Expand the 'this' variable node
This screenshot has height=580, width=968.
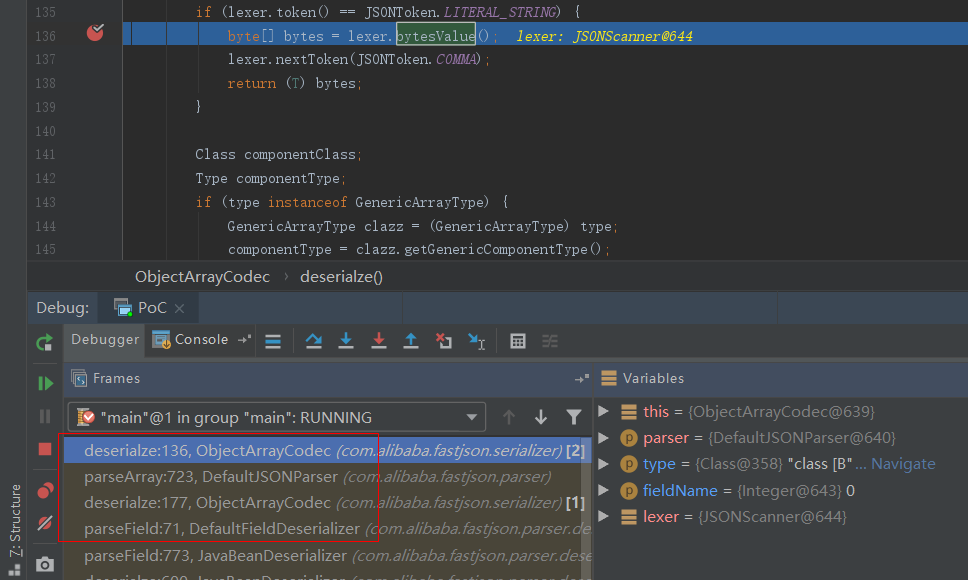603,412
